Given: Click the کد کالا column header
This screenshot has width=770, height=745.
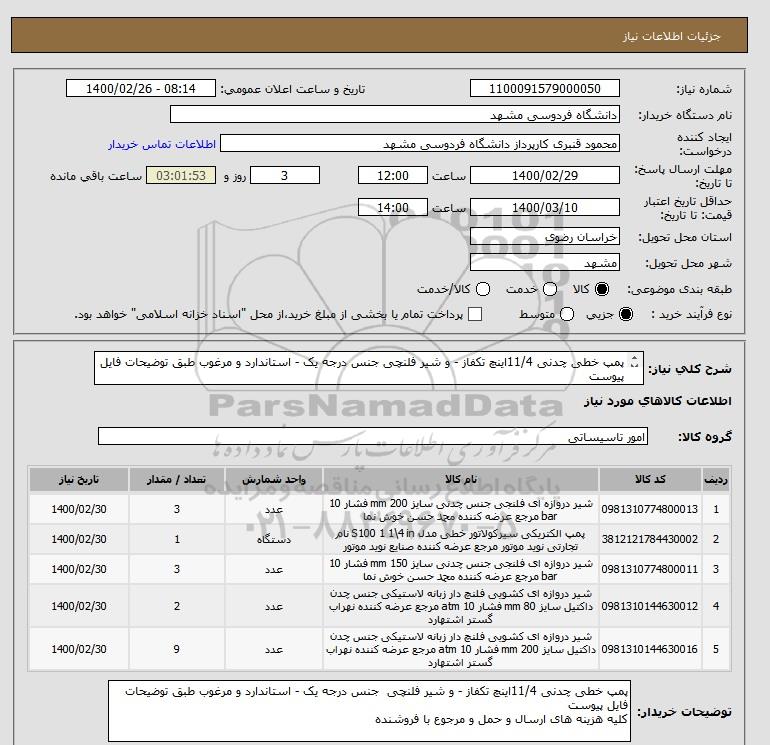Looking at the screenshot, I should pyautogui.click(x=650, y=479).
